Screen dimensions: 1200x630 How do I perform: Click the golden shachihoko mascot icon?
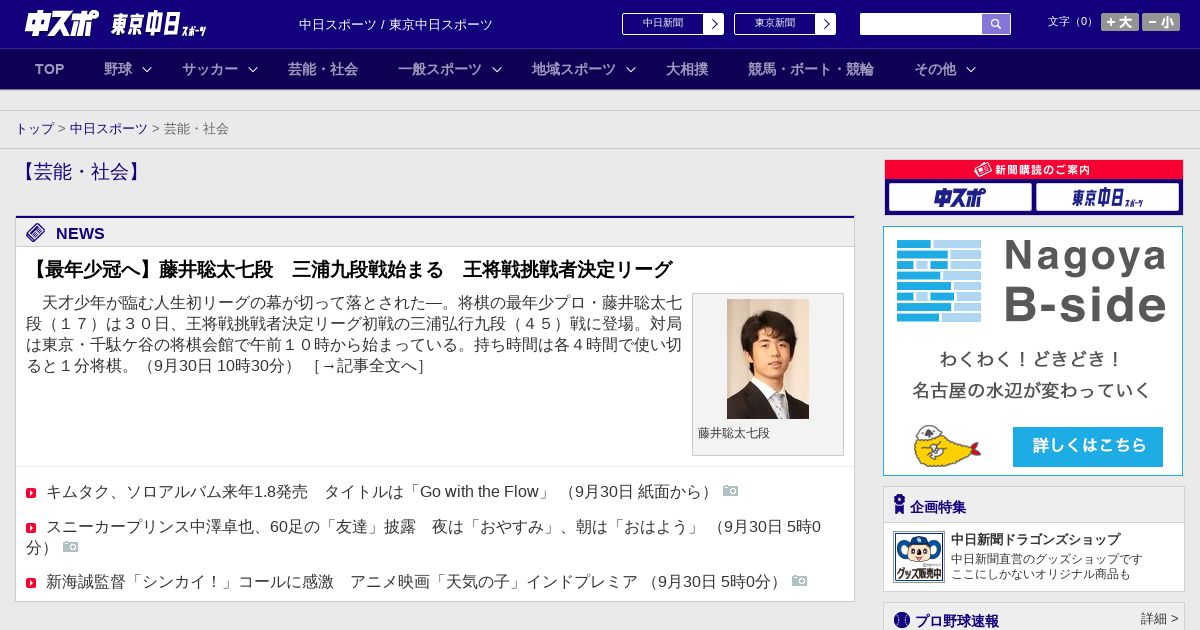tap(945, 446)
